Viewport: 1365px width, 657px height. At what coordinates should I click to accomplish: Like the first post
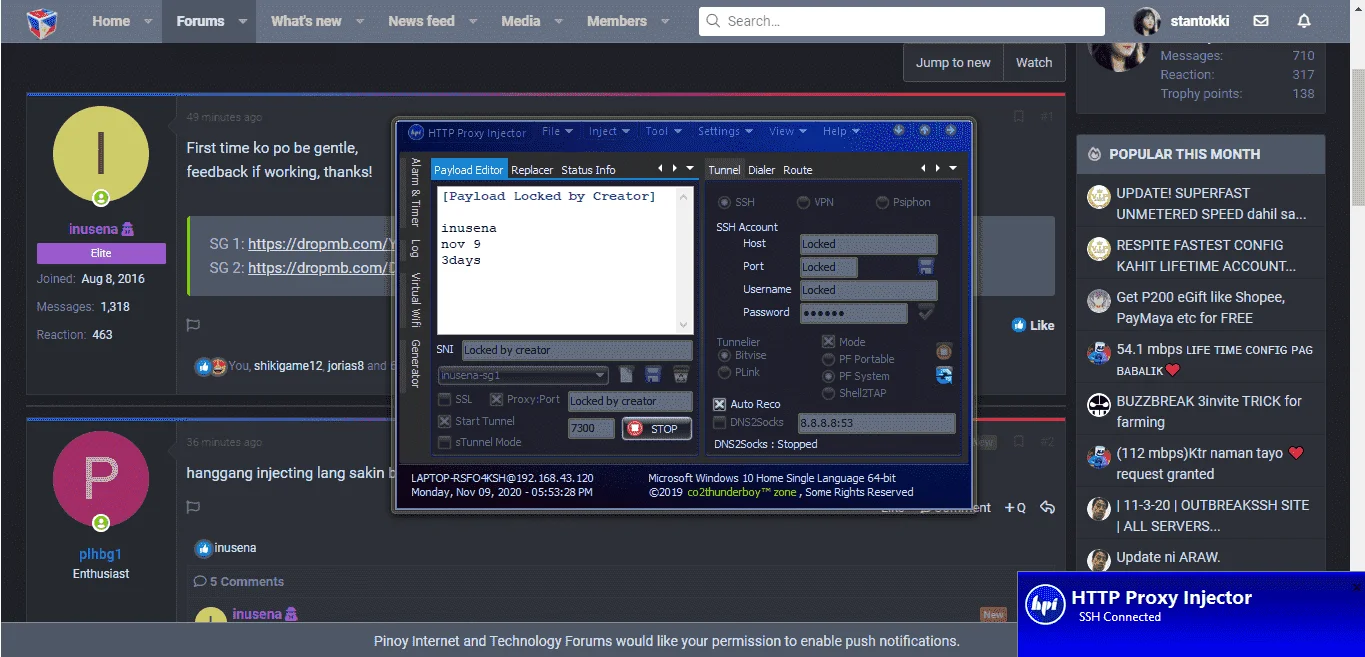(x=1033, y=325)
